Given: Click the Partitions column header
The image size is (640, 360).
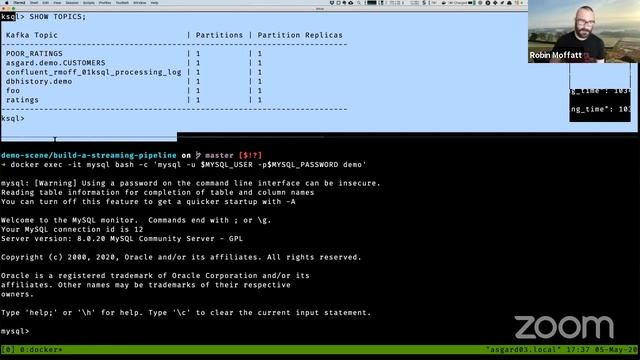Looking at the screenshot, I should pyautogui.click(x=219, y=35).
